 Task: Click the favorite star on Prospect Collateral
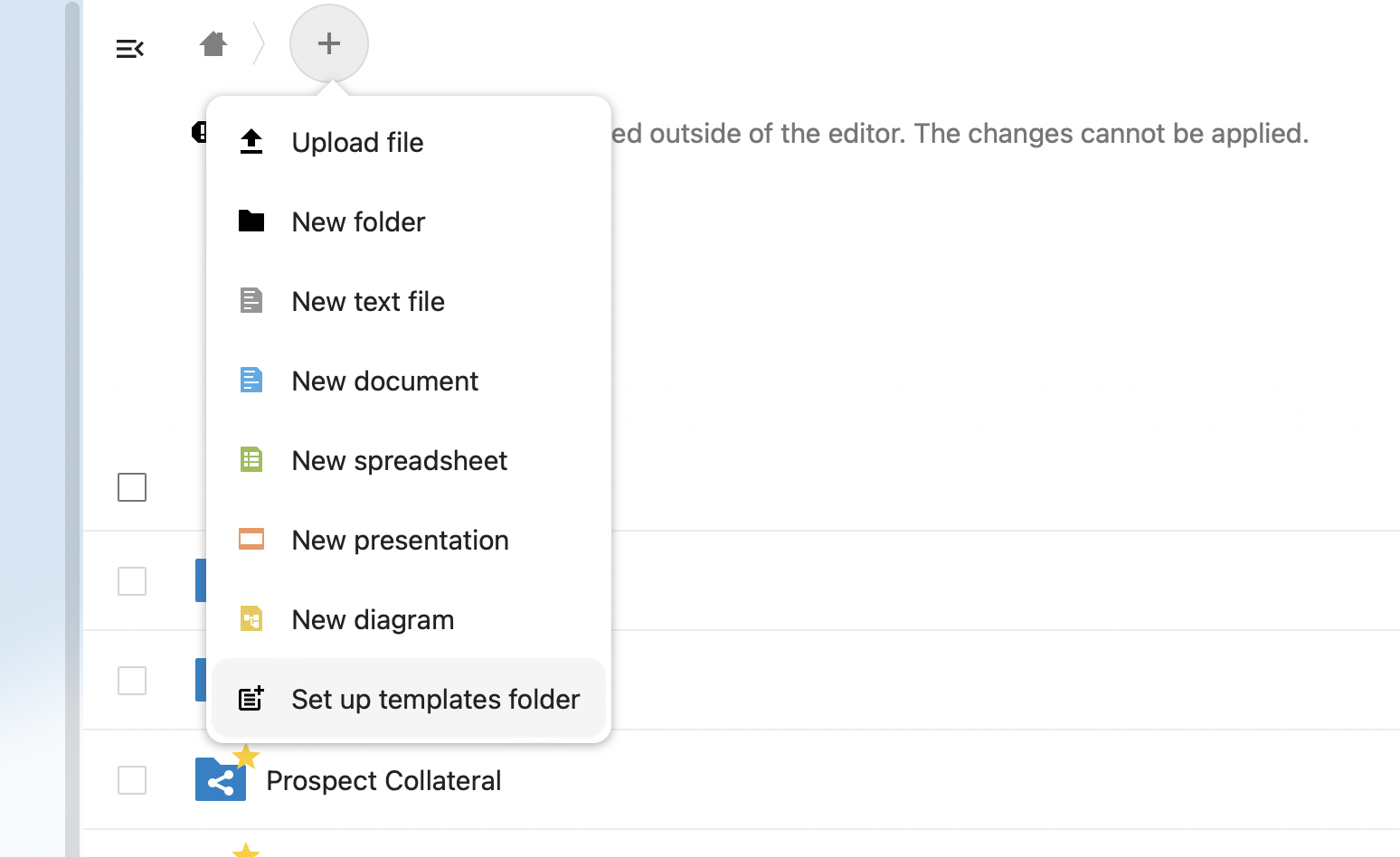tap(246, 756)
